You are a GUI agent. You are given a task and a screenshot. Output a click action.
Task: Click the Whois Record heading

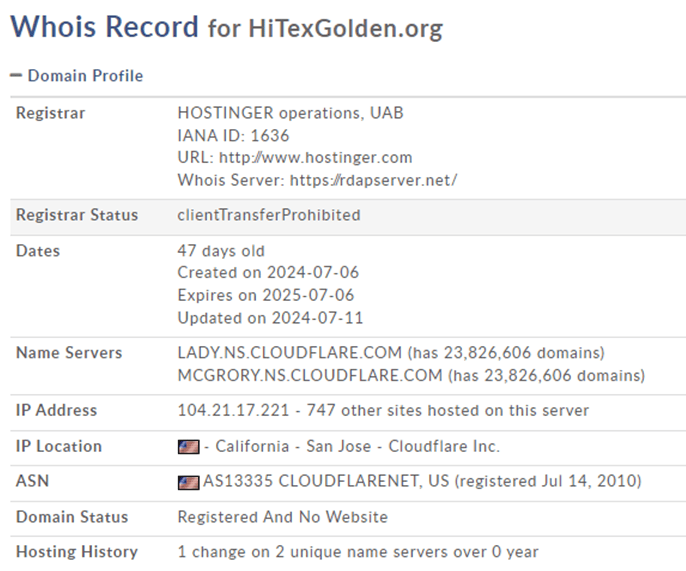(x=105, y=27)
